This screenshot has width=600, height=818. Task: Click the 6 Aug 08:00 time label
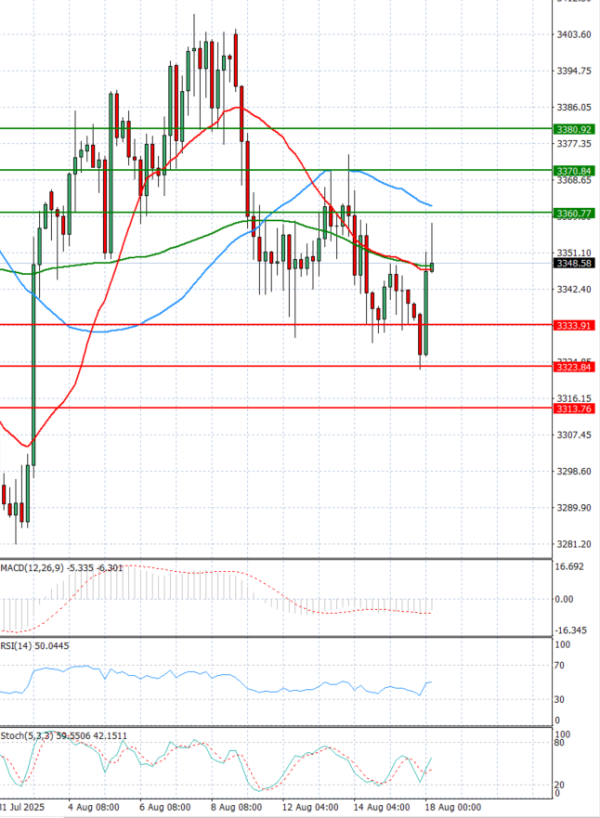pos(165,807)
